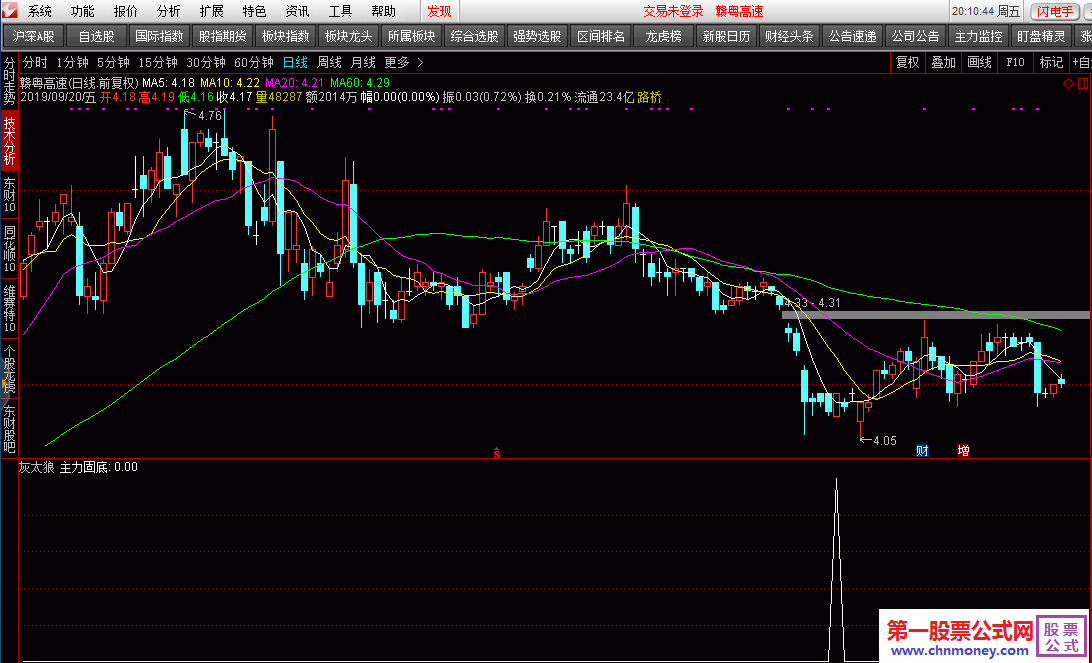This screenshot has width=1092, height=663.
Task: Click the red diamond icon above chart
Action: (1069, 84)
